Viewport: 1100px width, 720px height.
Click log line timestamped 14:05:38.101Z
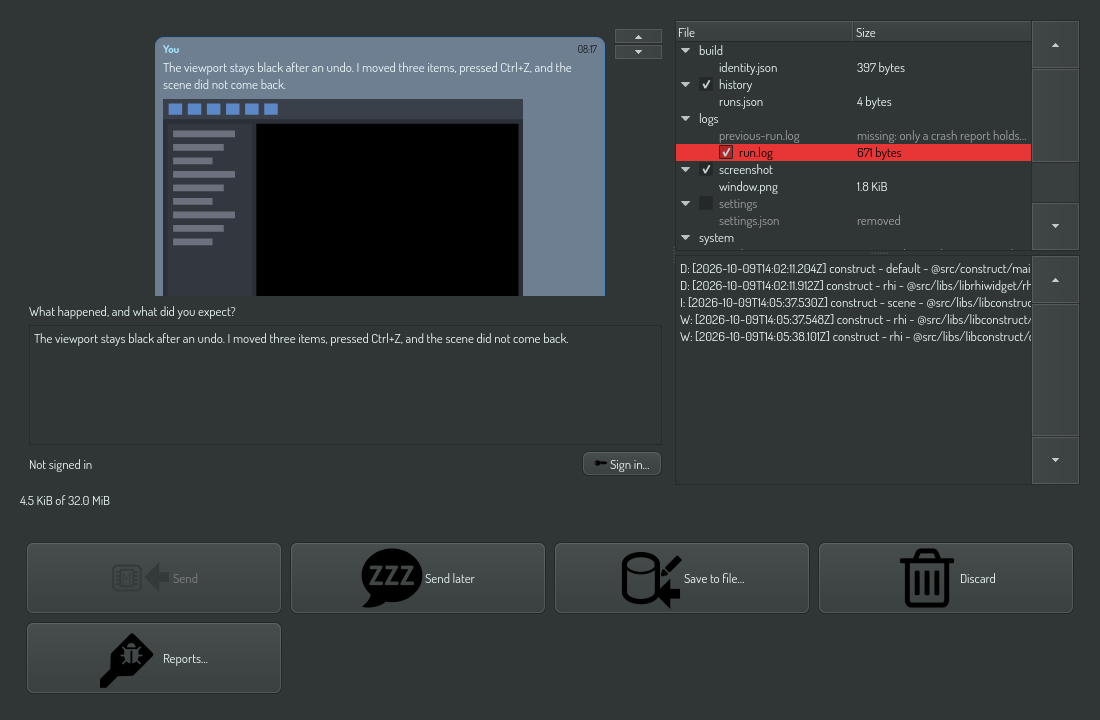tap(854, 337)
